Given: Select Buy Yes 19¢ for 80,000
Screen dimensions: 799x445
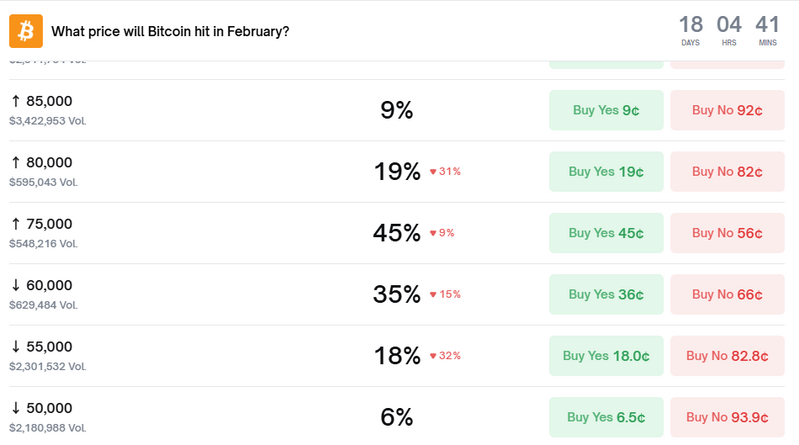Looking at the screenshot, I should pyautogui.click(x=606, y=171).
